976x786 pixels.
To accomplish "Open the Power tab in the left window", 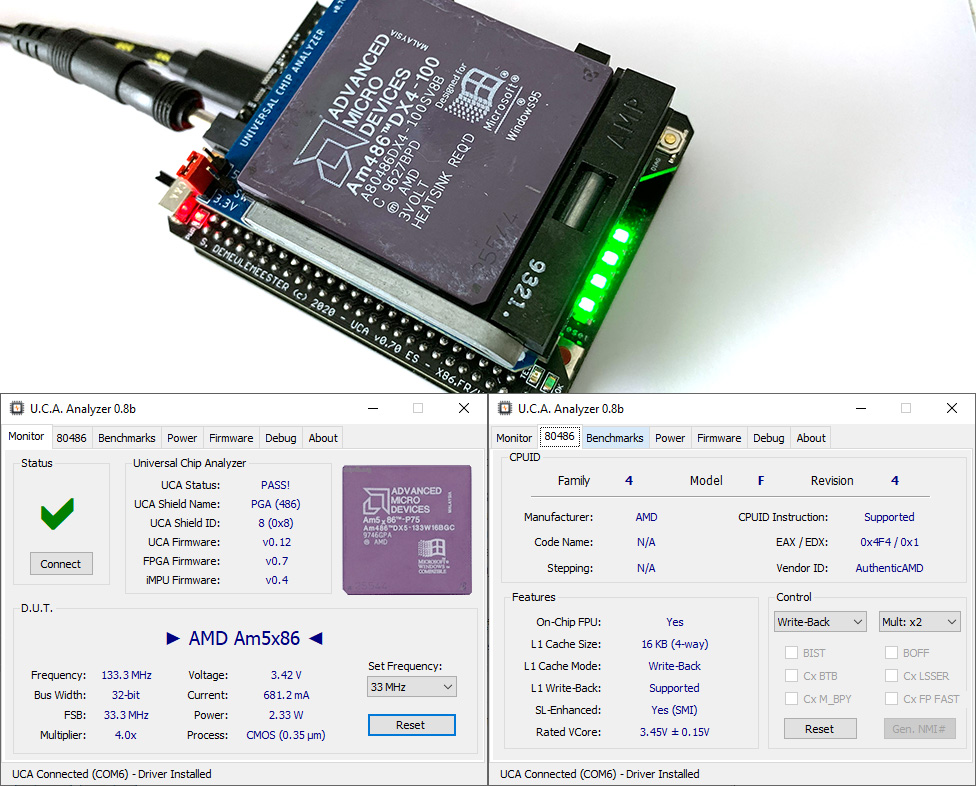I will coord(182,438).
